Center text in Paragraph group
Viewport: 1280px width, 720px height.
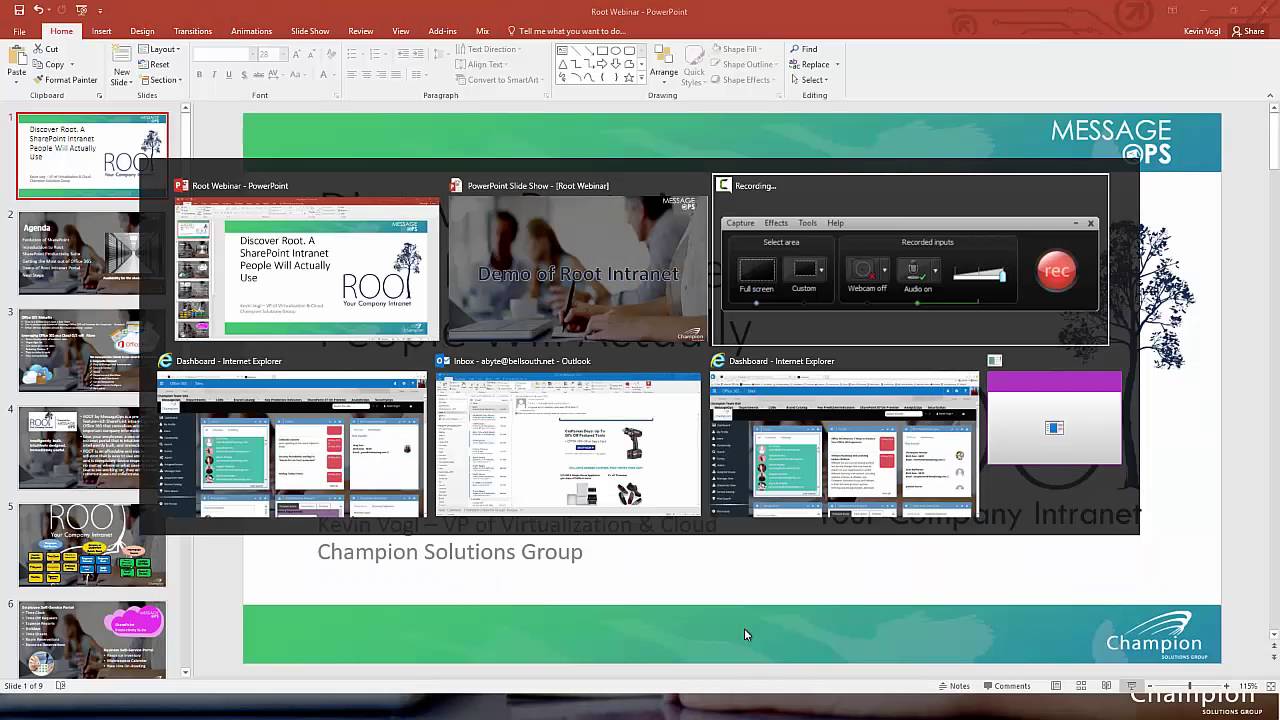pyautogui.click(x=367, y=75)
